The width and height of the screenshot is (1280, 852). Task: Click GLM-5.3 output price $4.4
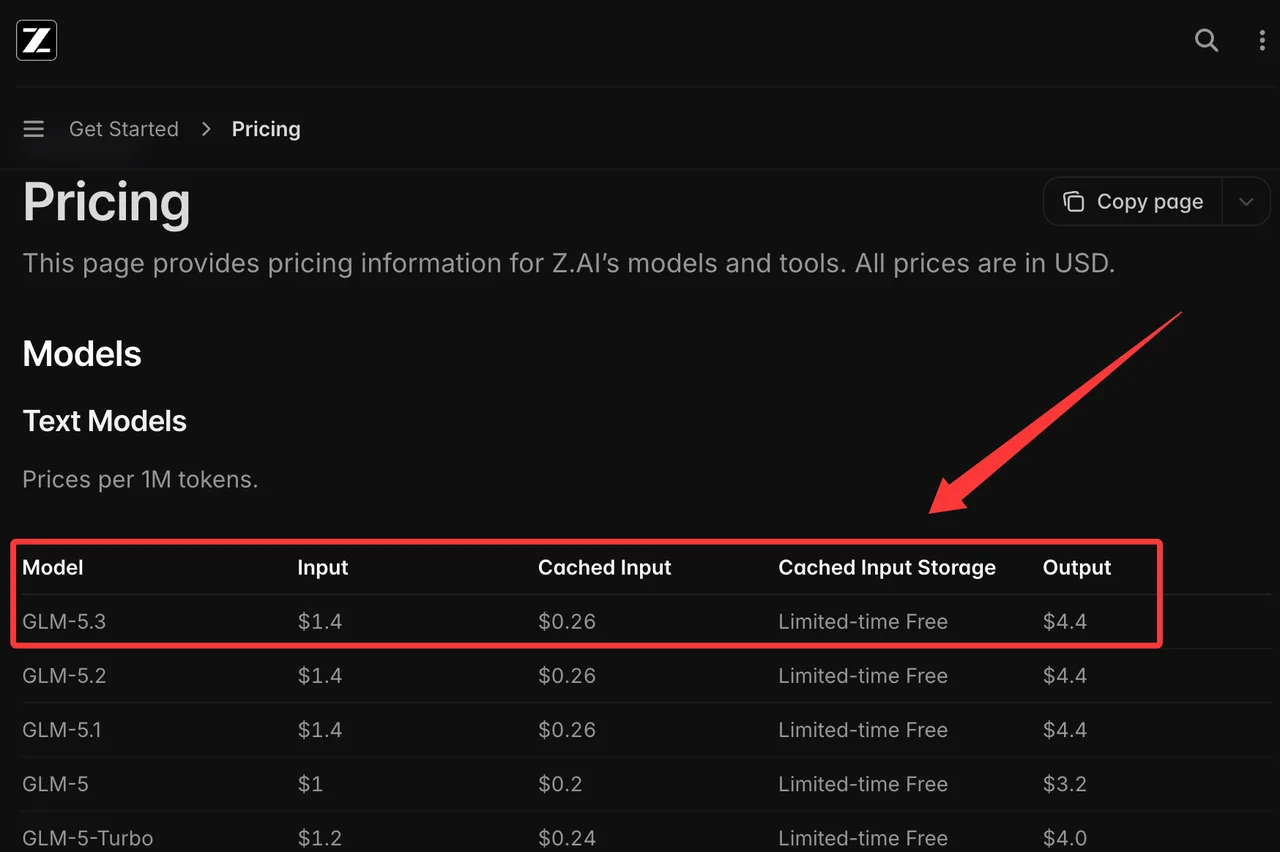pos(1065,622)
